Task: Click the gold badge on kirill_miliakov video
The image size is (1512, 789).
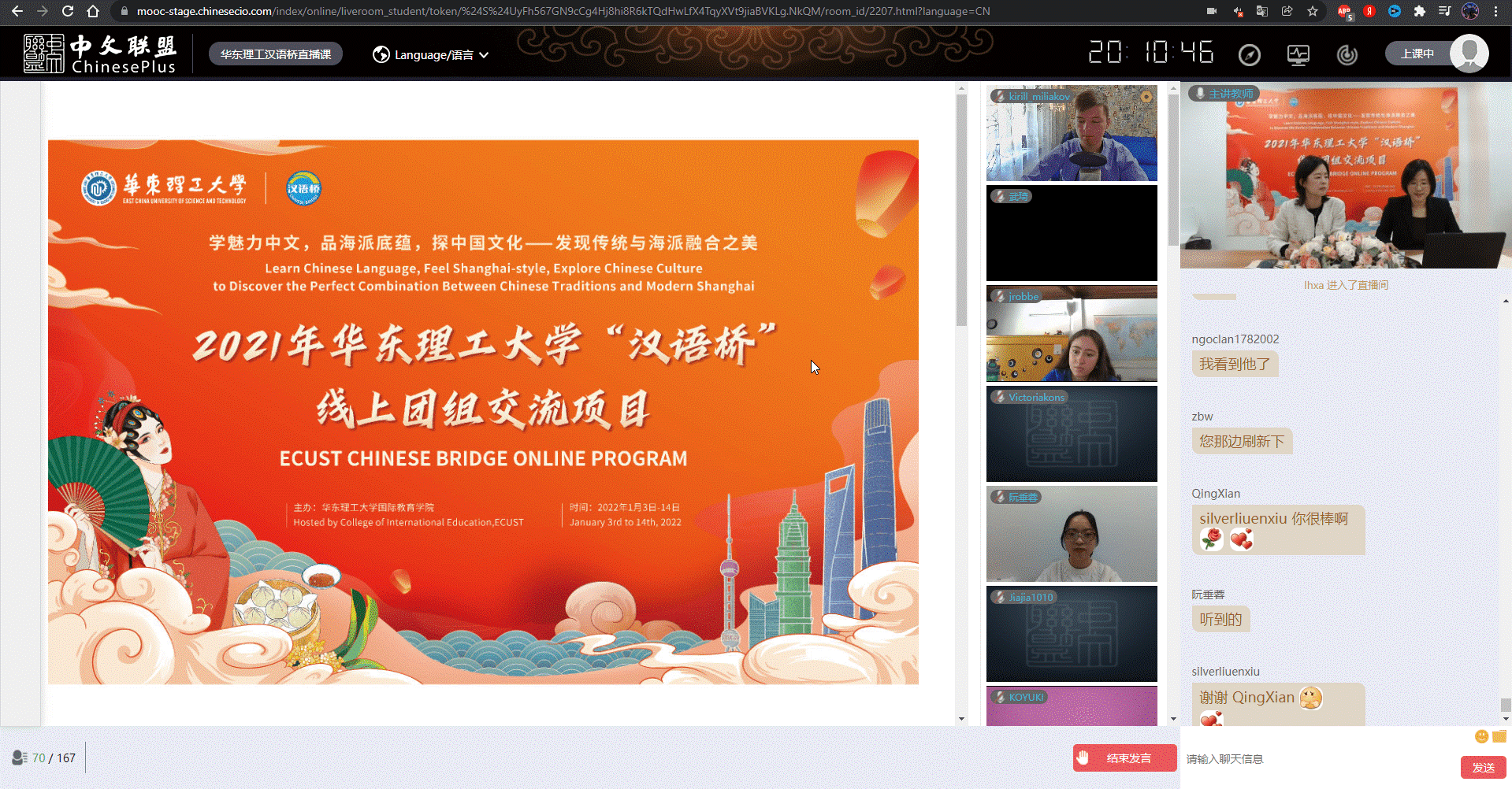Action: click(x=1146, y=97)
